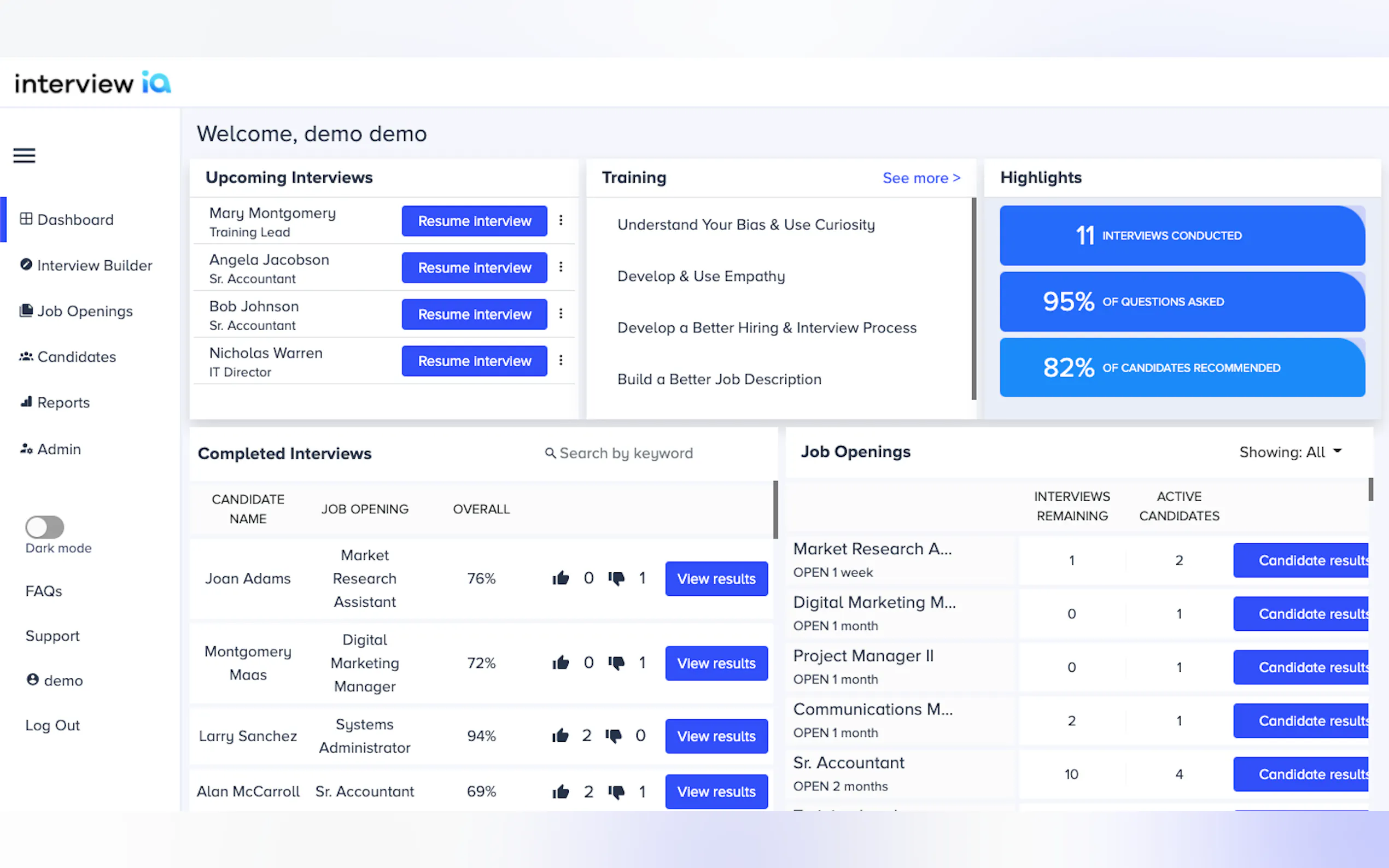Click thumbs up icon for Alan McCarroll

561,791
